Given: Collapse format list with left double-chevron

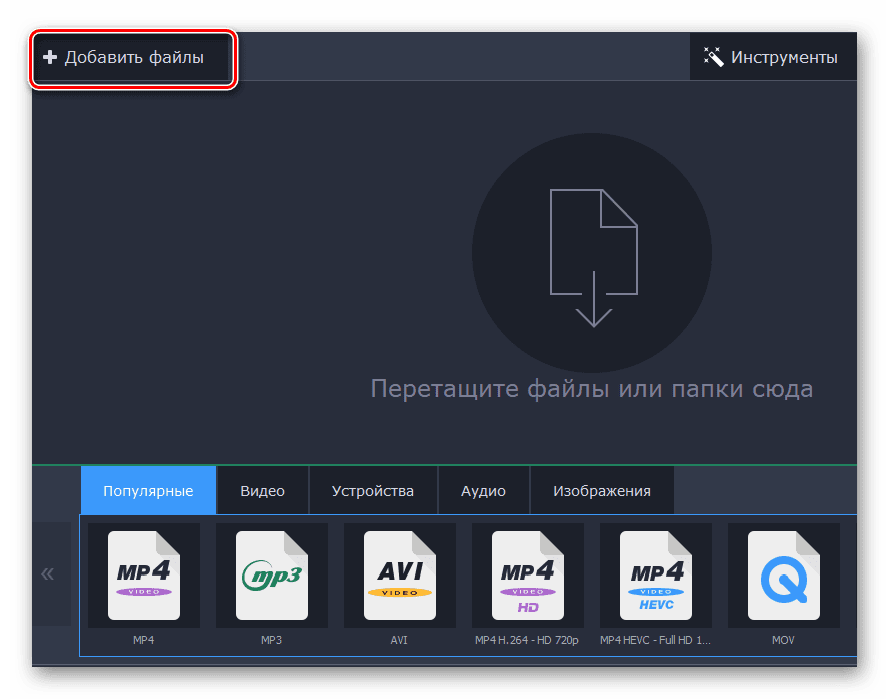Looking at the screenshot, I should tap(47, 574).
